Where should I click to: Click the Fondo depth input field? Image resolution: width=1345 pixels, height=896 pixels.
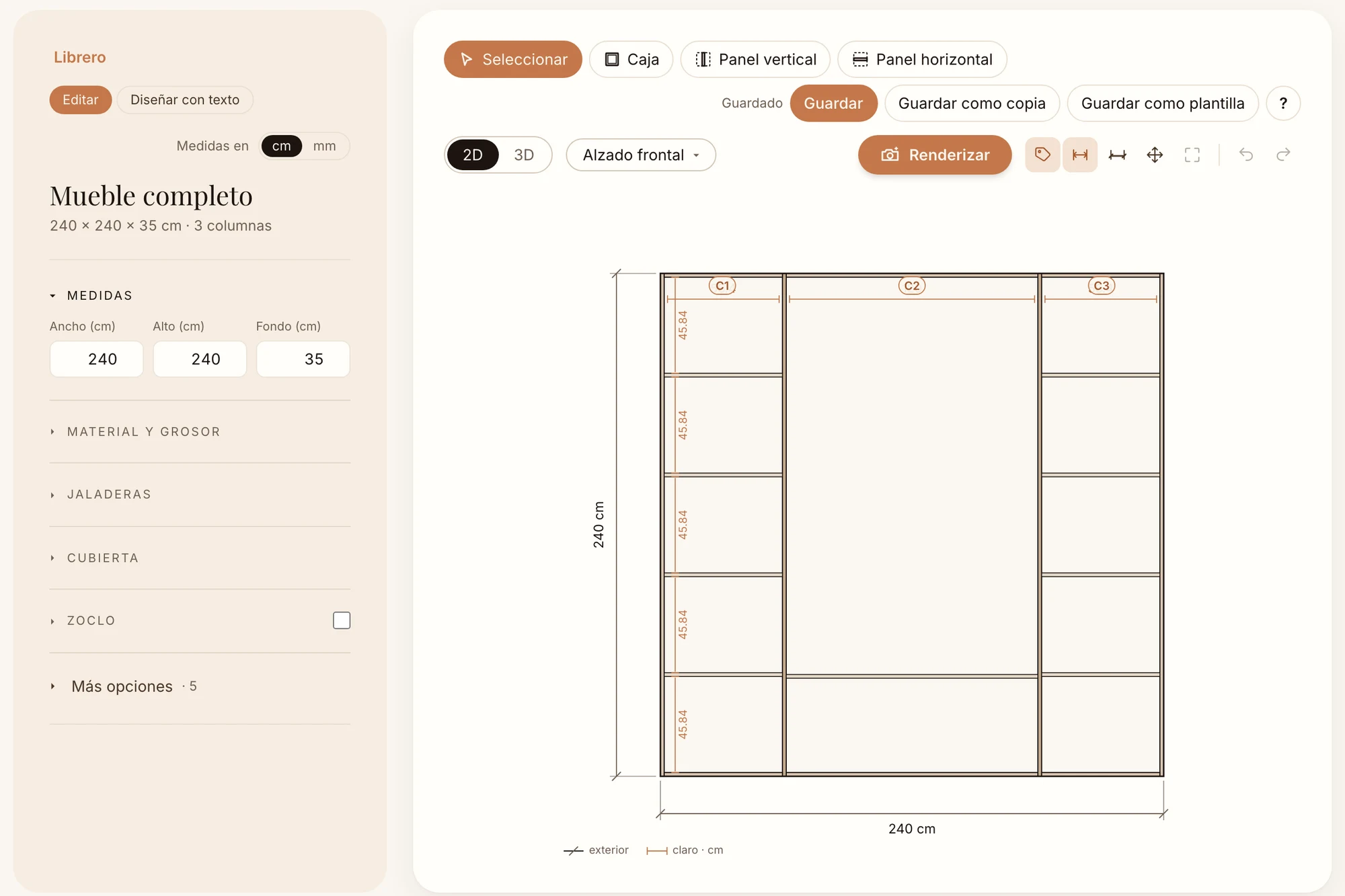click(x=303, y=359)
